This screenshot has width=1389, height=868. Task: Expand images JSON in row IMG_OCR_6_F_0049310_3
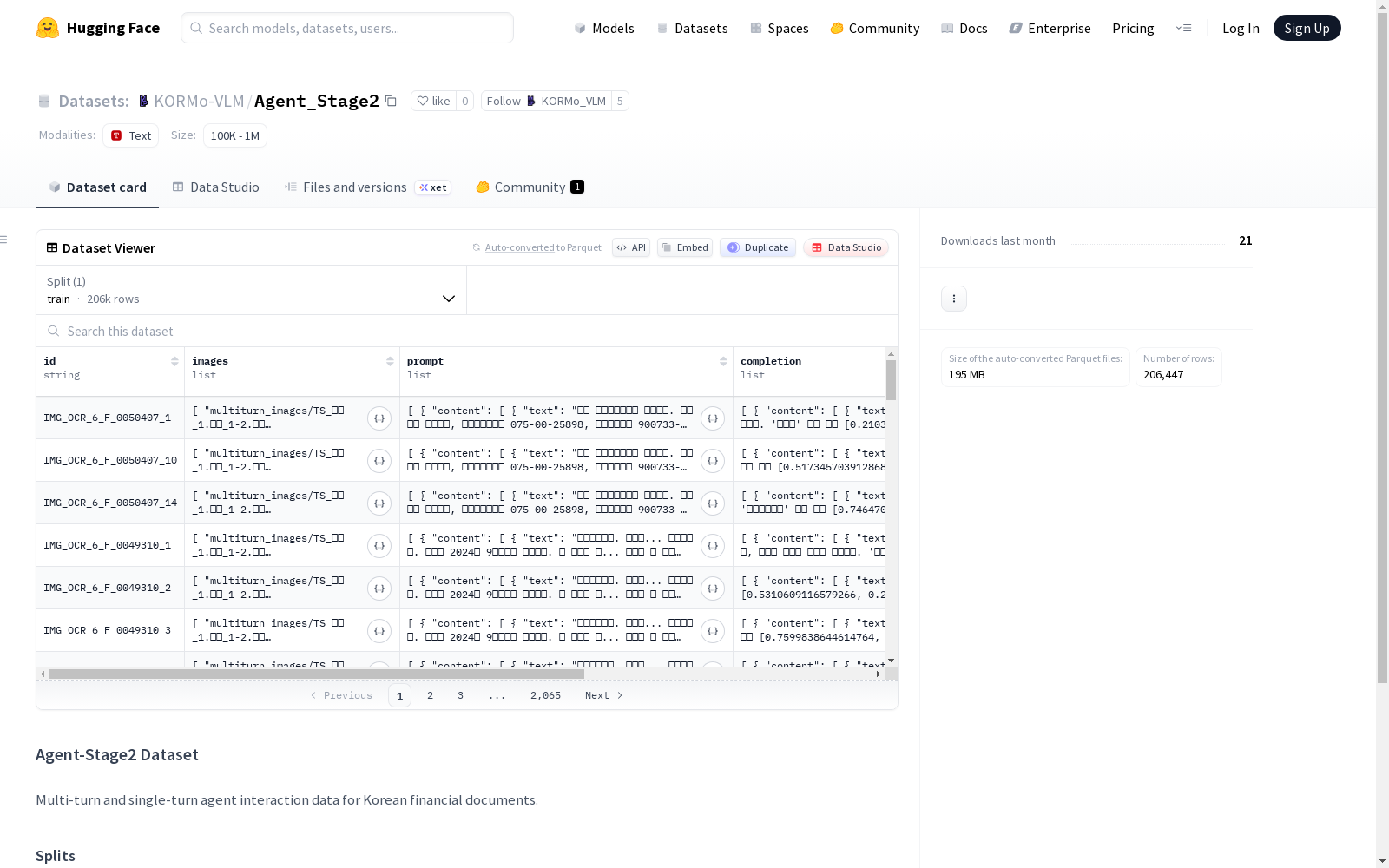379,631
